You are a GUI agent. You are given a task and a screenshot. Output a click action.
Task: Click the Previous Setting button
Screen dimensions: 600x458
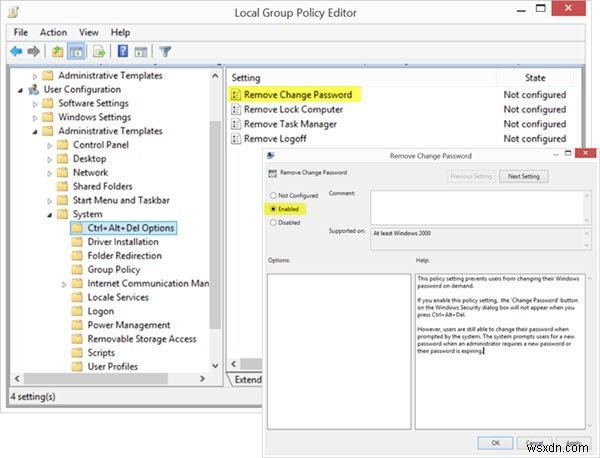(471, 176)
